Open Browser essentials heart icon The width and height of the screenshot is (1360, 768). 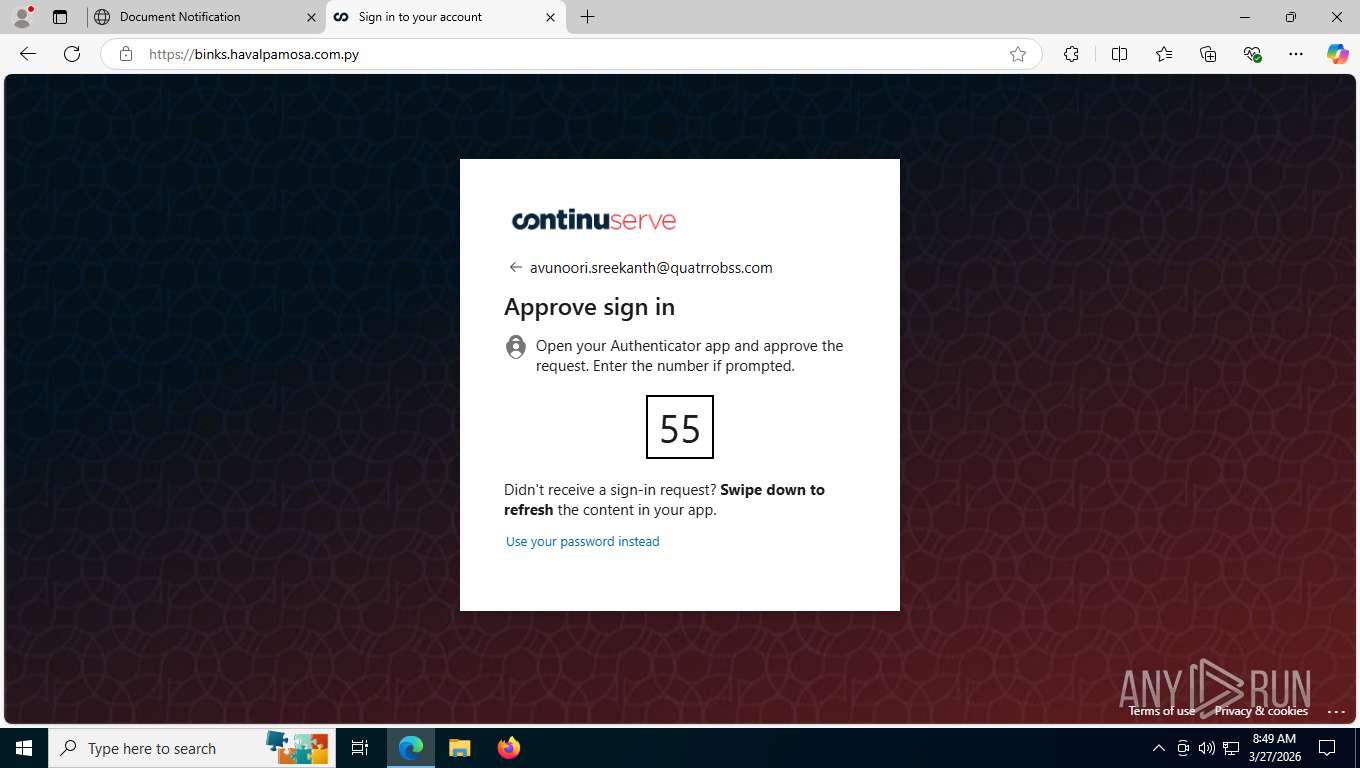click(x=1252, y=54)
